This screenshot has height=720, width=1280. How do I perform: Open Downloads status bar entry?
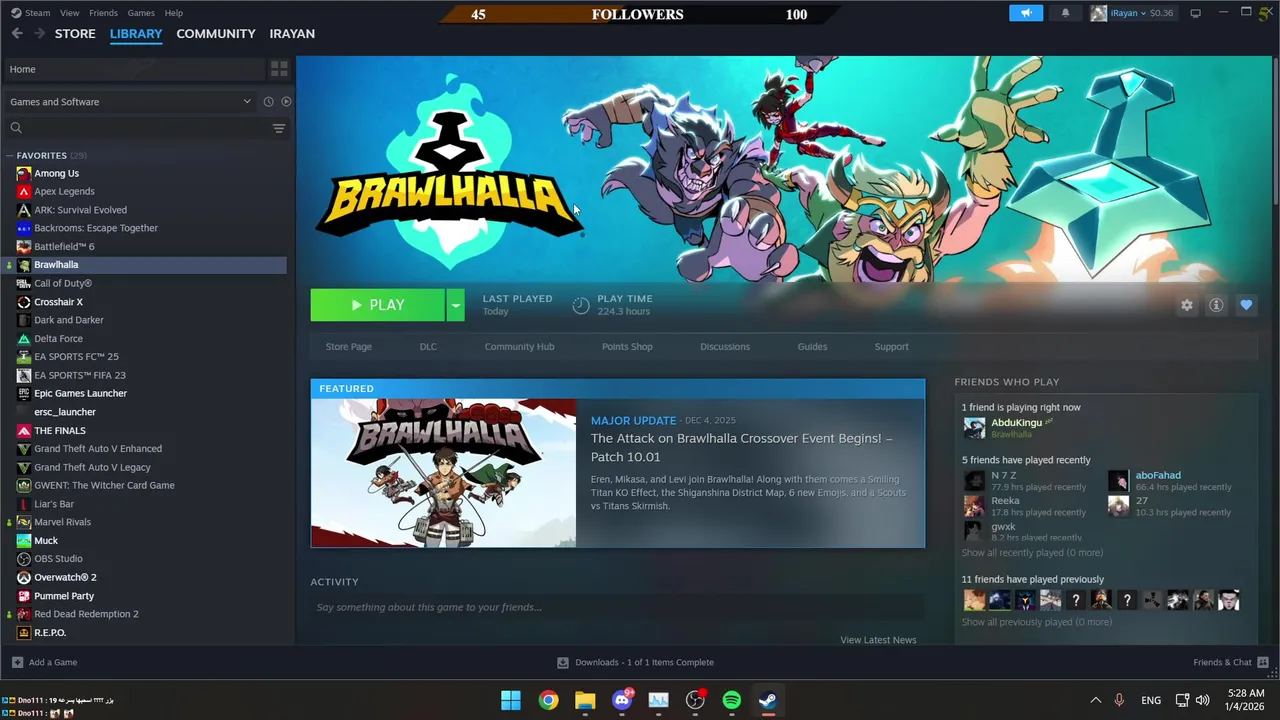tap(636, 662)
